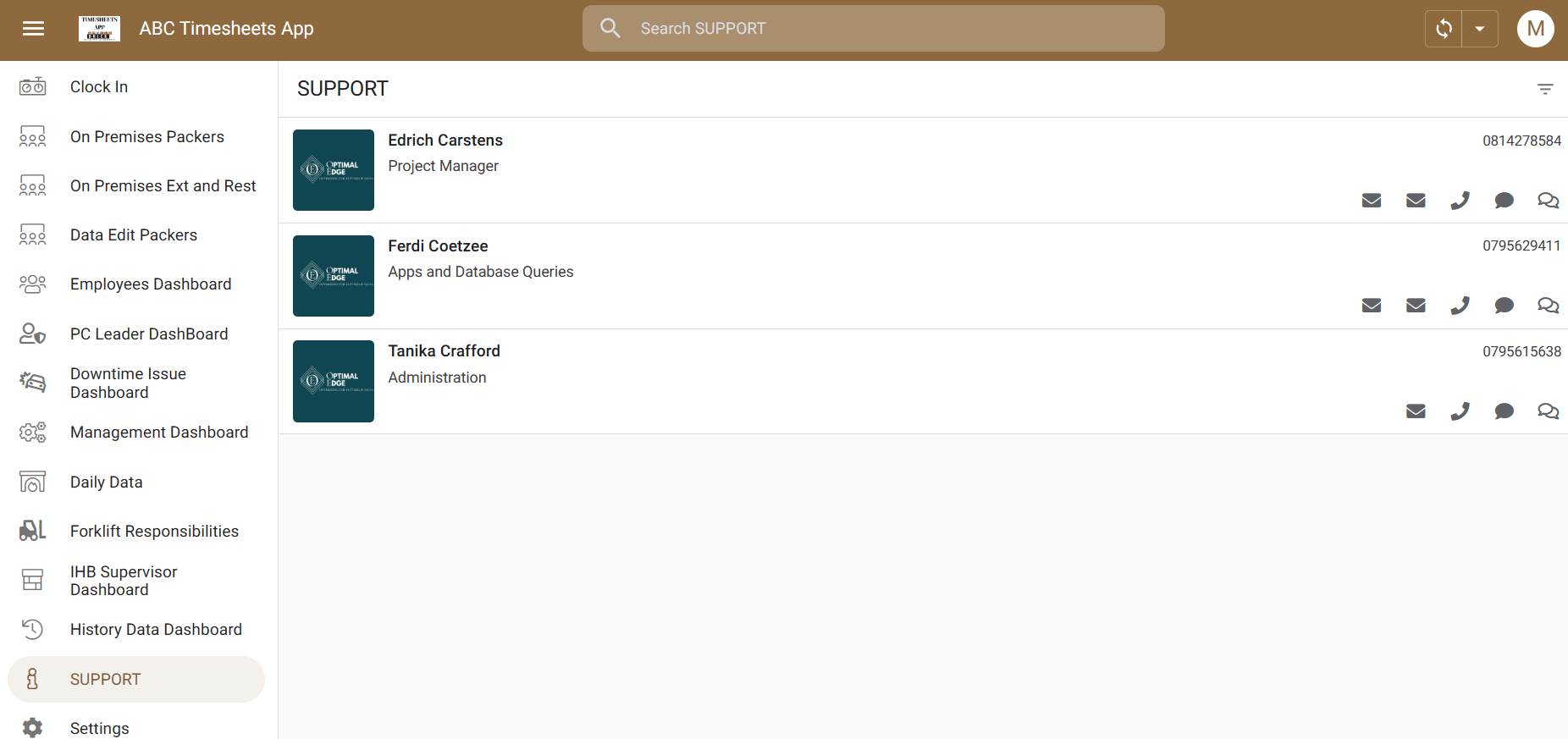Click Ferdi Coetzee's second email icon

click(1416, 306)
